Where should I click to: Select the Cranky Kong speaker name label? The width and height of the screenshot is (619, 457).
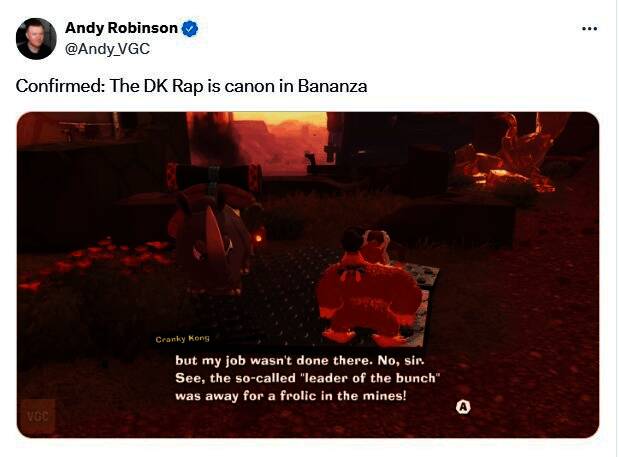(182, 339)
